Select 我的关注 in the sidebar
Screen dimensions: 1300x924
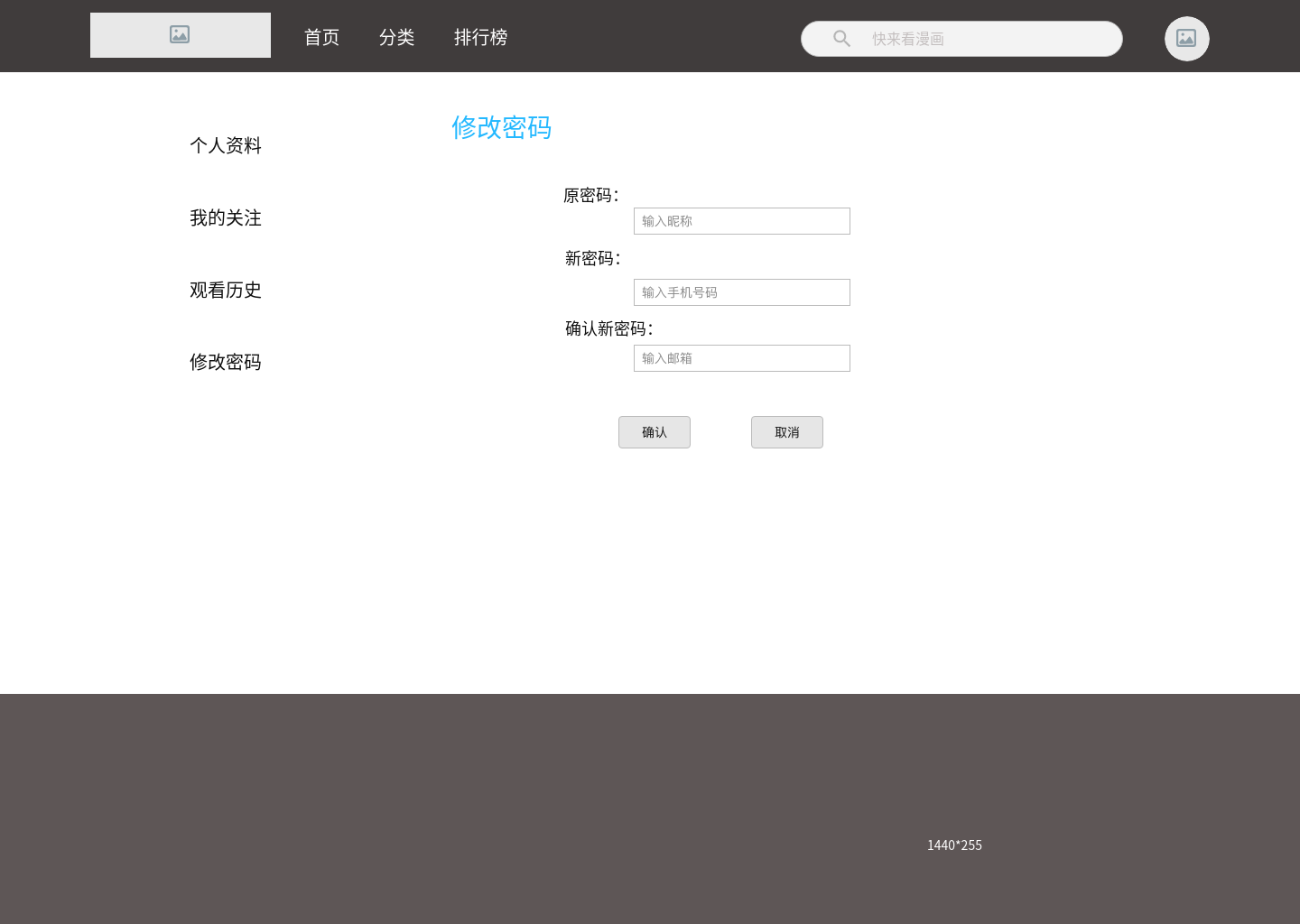tap(226, 217)
